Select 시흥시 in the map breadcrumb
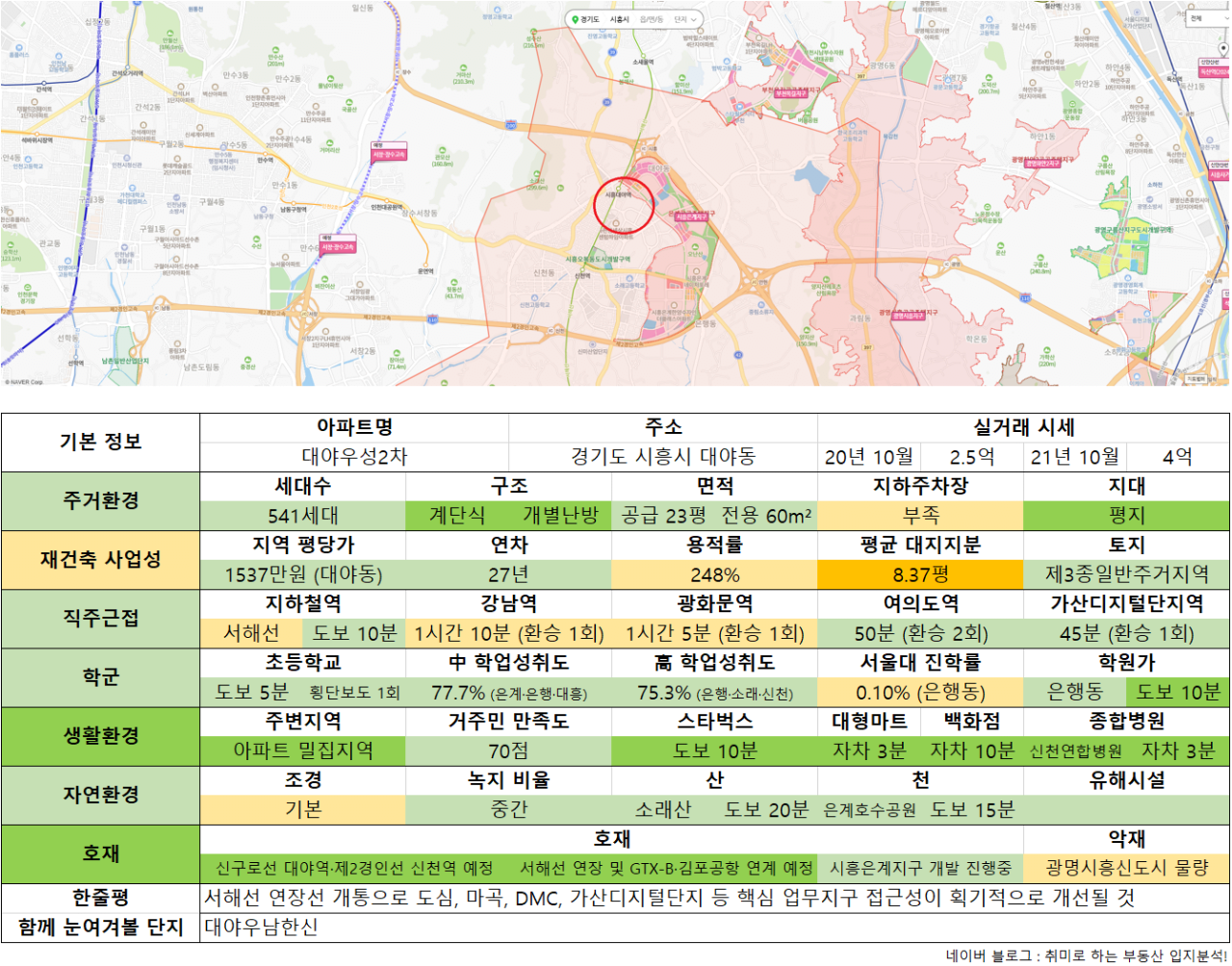Viewport: 1232px width, 966px height. coord(619,19)
